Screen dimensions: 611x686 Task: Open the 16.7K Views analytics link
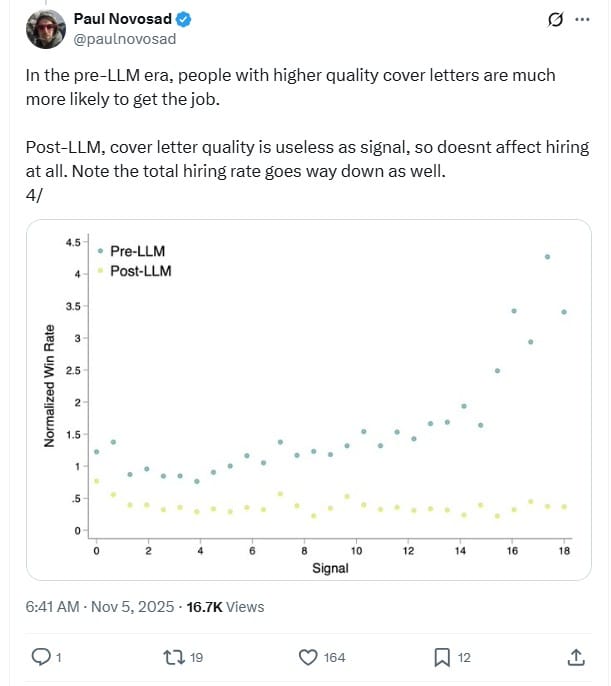pos(225,606)
